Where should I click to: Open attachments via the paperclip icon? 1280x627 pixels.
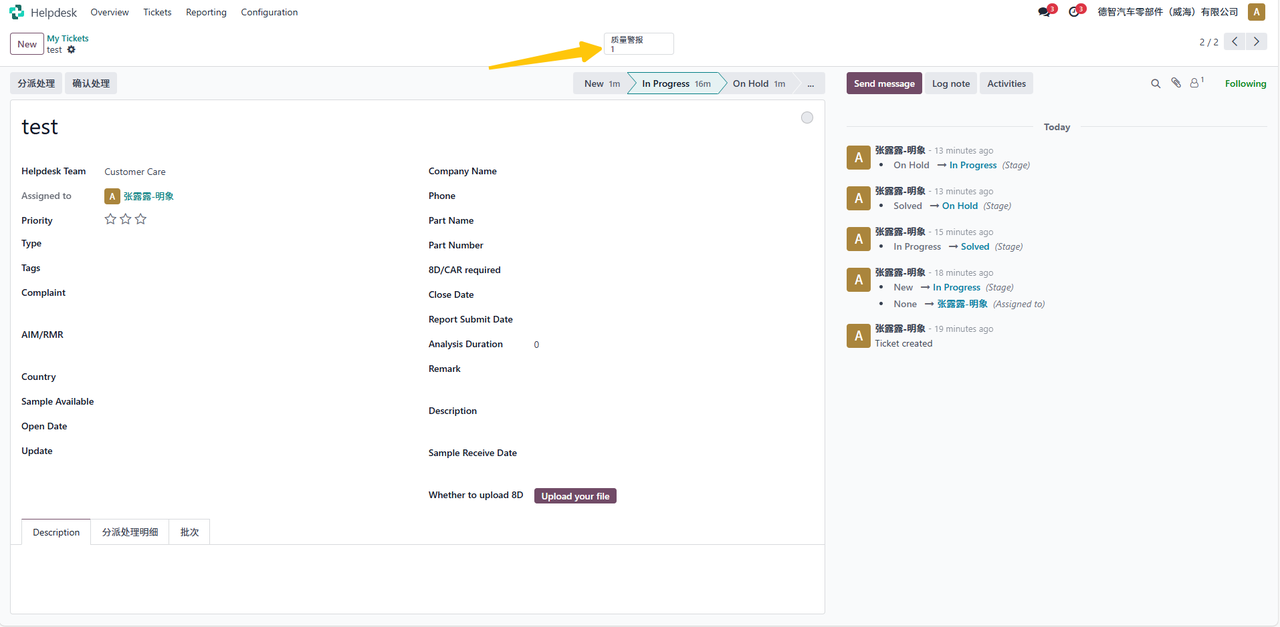click(1176, 84)
